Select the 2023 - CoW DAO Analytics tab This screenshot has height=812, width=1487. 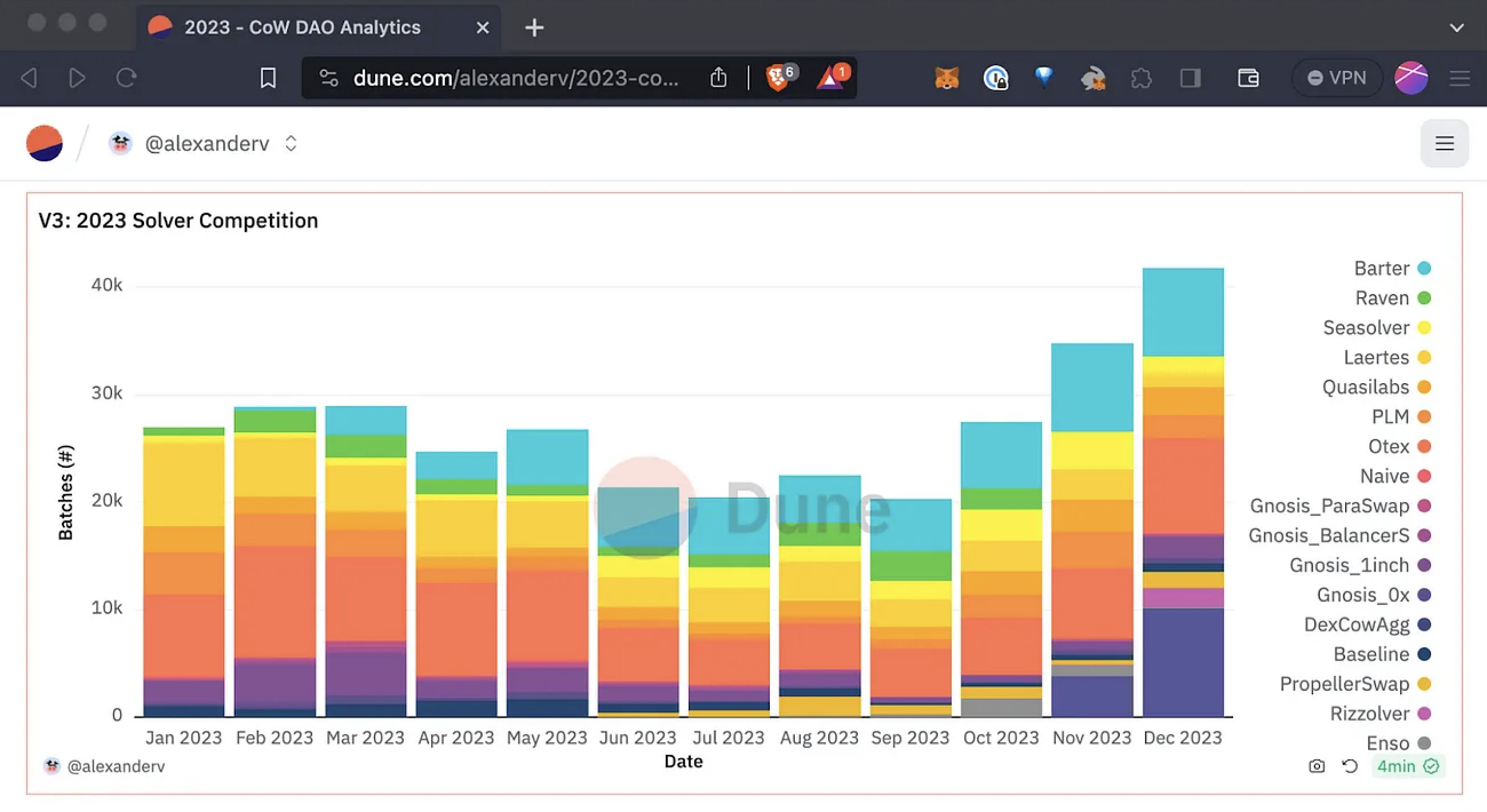(318, 27)
